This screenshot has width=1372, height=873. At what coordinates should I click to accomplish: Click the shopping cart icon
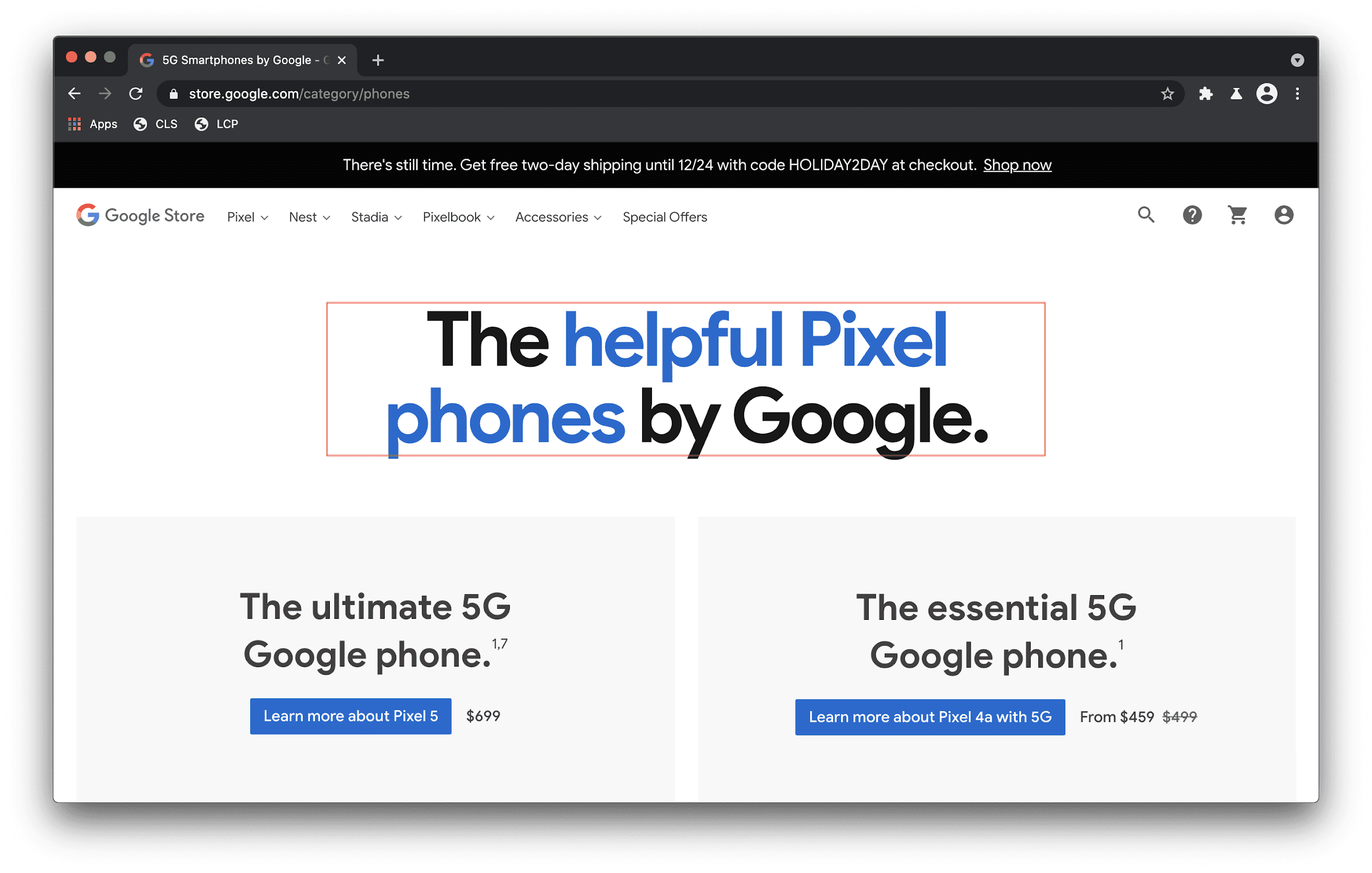1238,217
